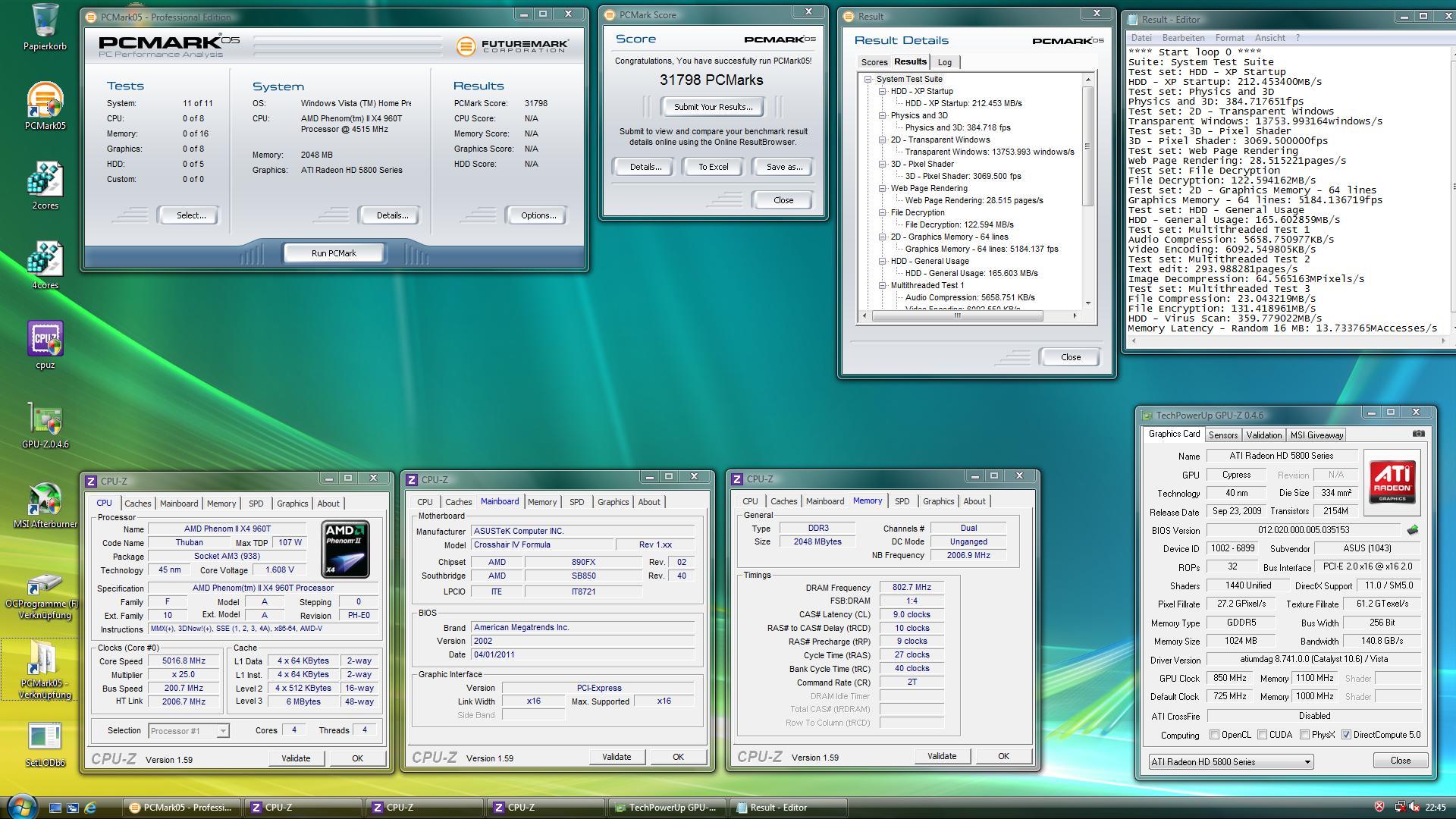Open the cpuz desktop icon
The width and height of the screenshot is (1456, 819).
[45, 345]
